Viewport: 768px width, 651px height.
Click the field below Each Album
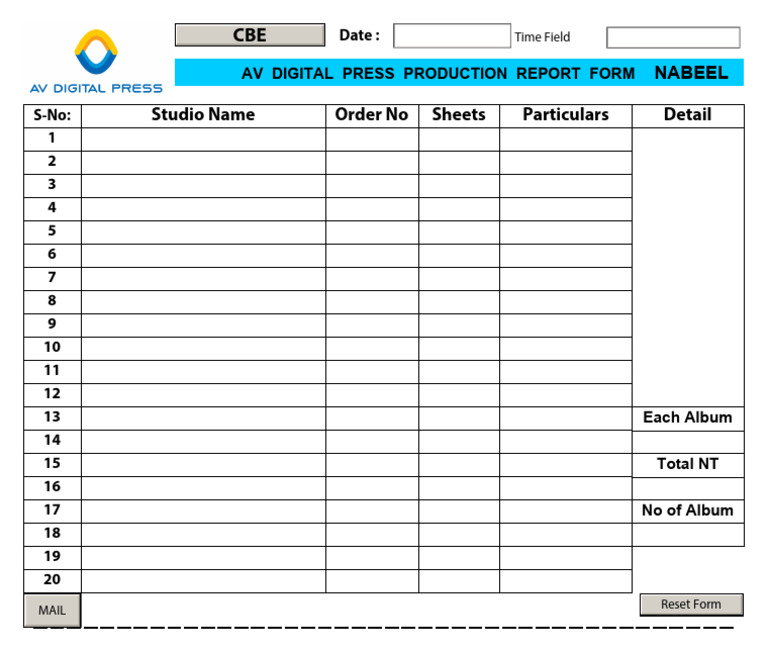coord(688,442)
